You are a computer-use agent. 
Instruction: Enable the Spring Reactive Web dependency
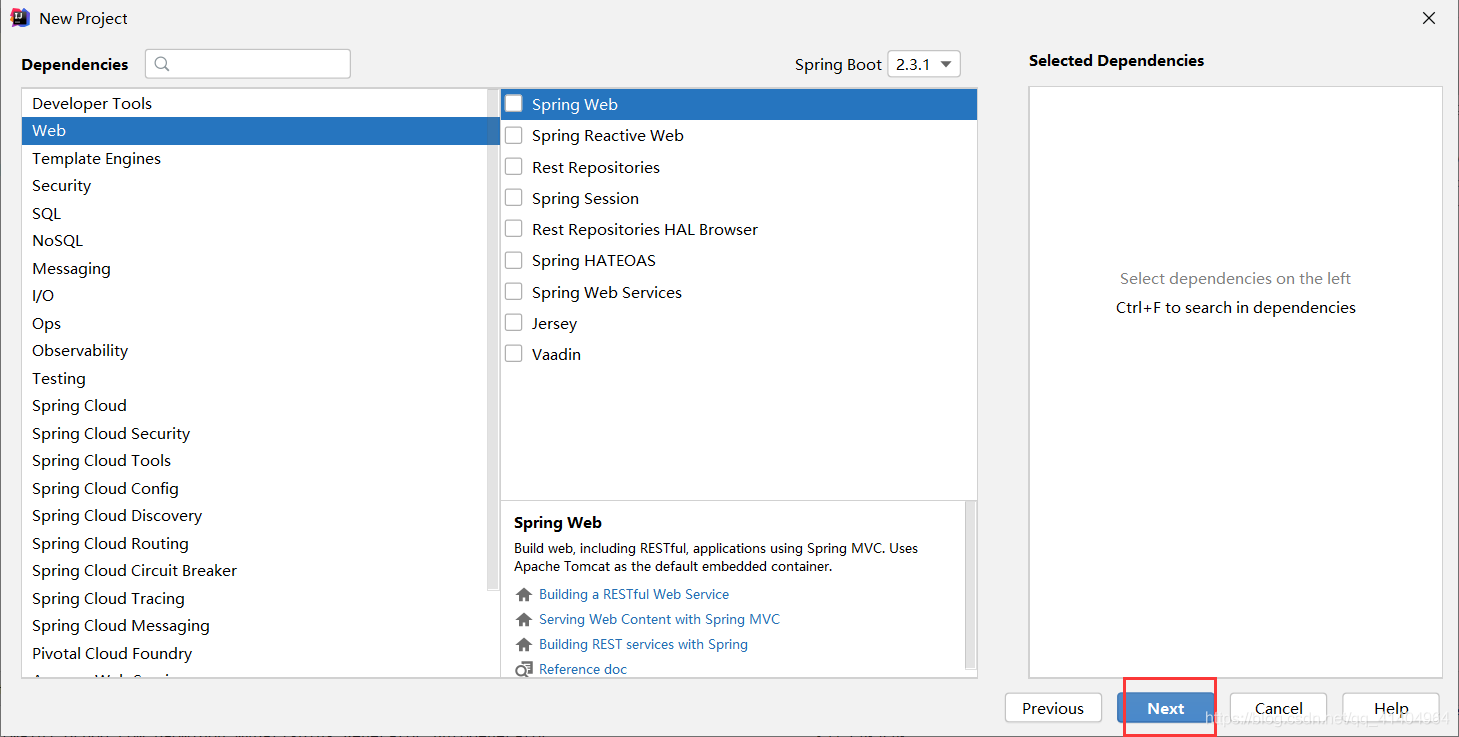(513, 135)
